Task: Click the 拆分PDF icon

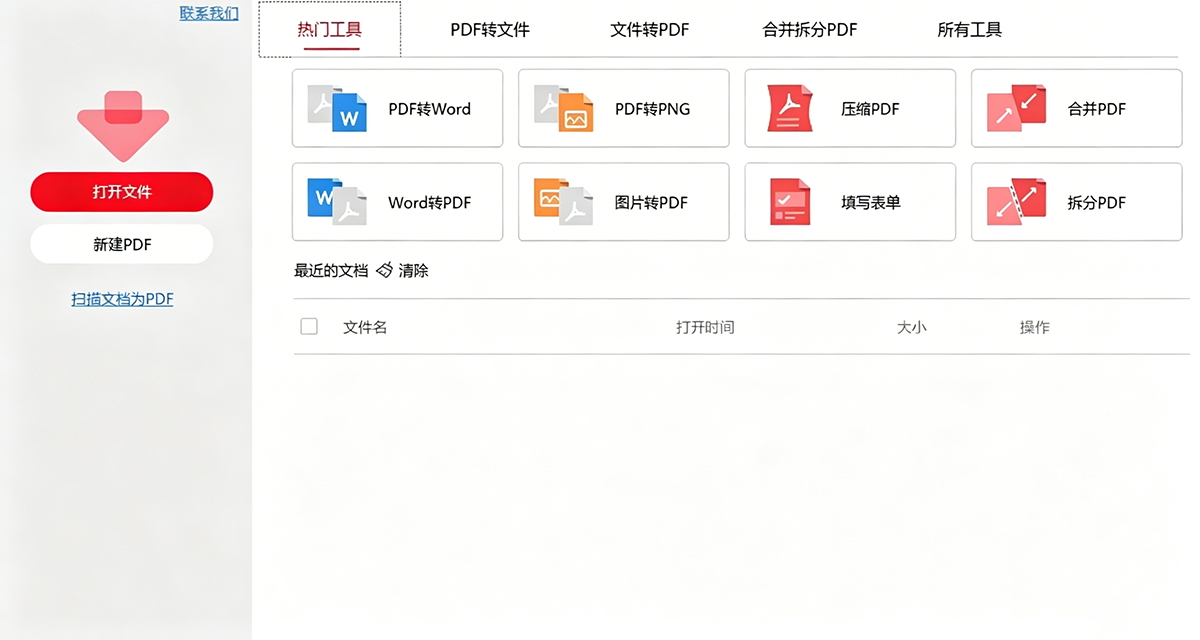Action: click(1016, 201)
